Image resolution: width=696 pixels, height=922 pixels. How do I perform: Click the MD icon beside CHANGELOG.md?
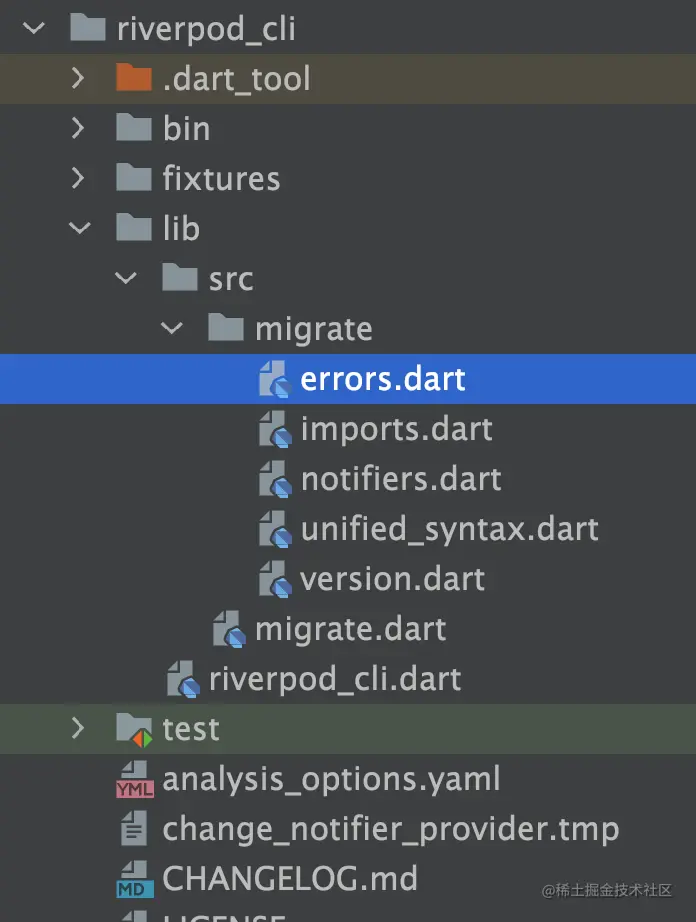pyautogui.click(x=134, y=880)
